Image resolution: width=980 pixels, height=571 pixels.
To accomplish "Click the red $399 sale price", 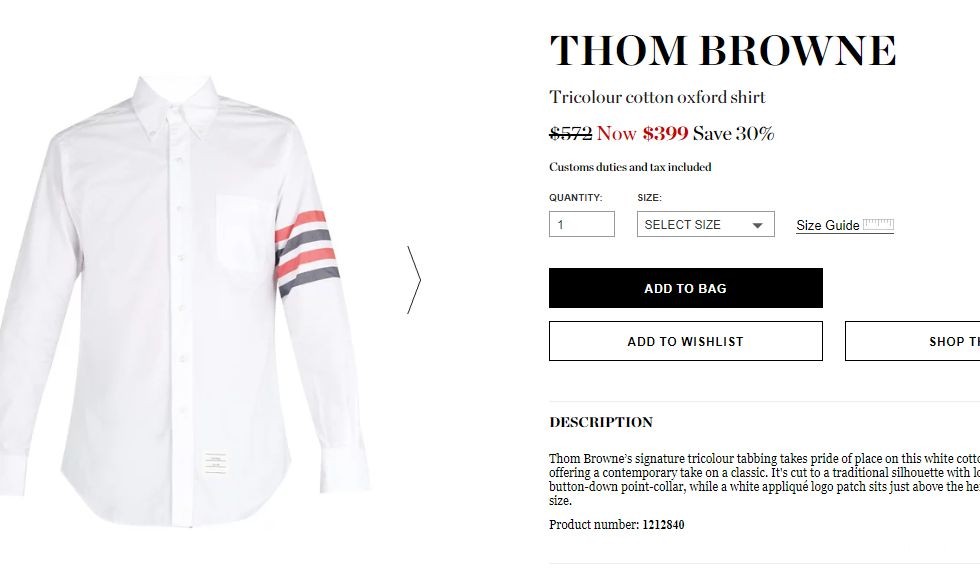I will pos(665,133).
